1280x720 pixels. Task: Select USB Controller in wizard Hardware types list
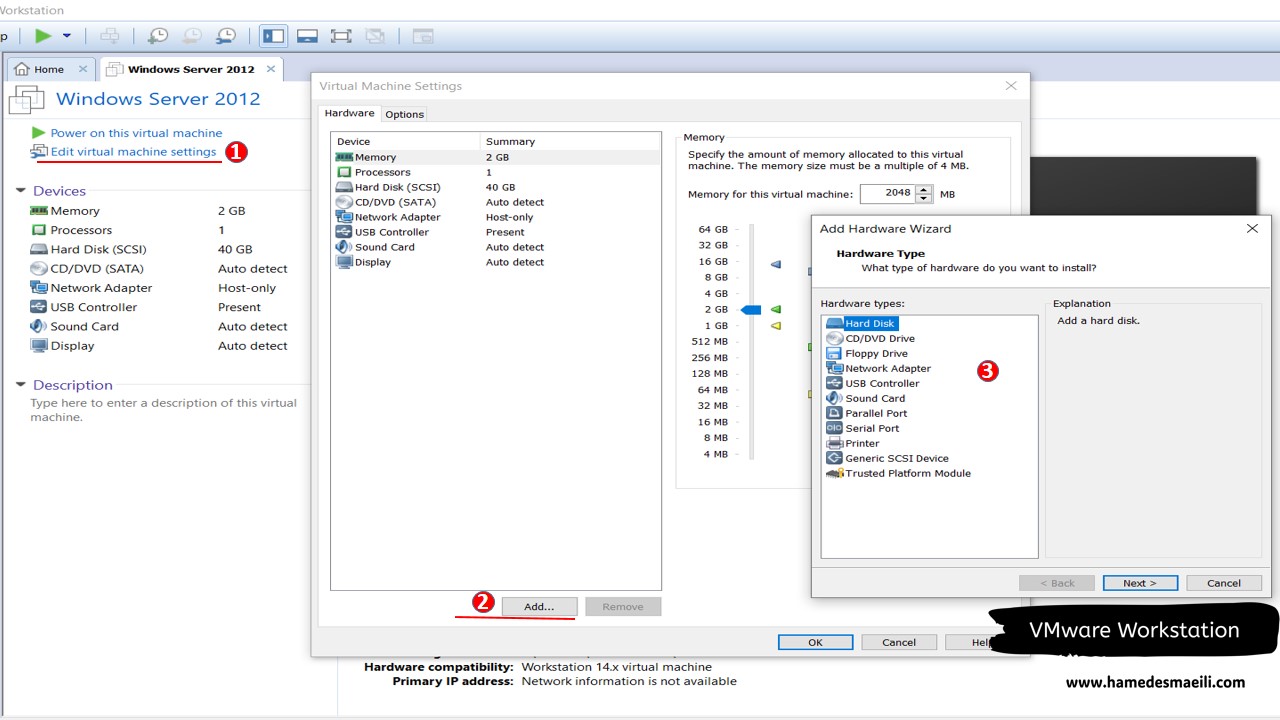click(x=872, y=383)
